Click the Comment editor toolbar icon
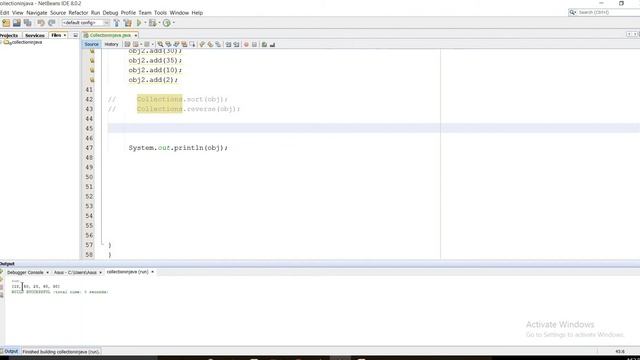 pyautogui.click(x=264, y=44)
